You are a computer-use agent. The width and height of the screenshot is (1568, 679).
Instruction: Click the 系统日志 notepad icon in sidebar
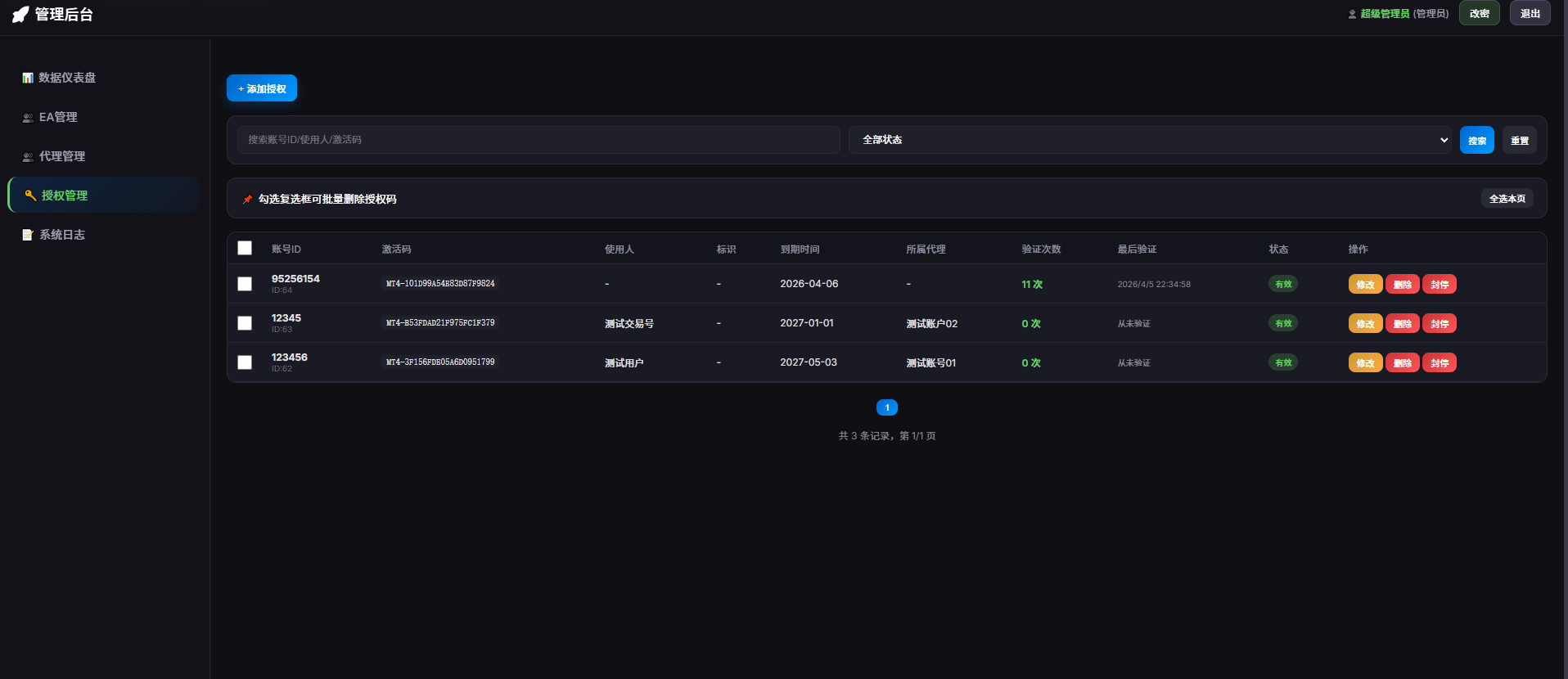coord(28,235)
